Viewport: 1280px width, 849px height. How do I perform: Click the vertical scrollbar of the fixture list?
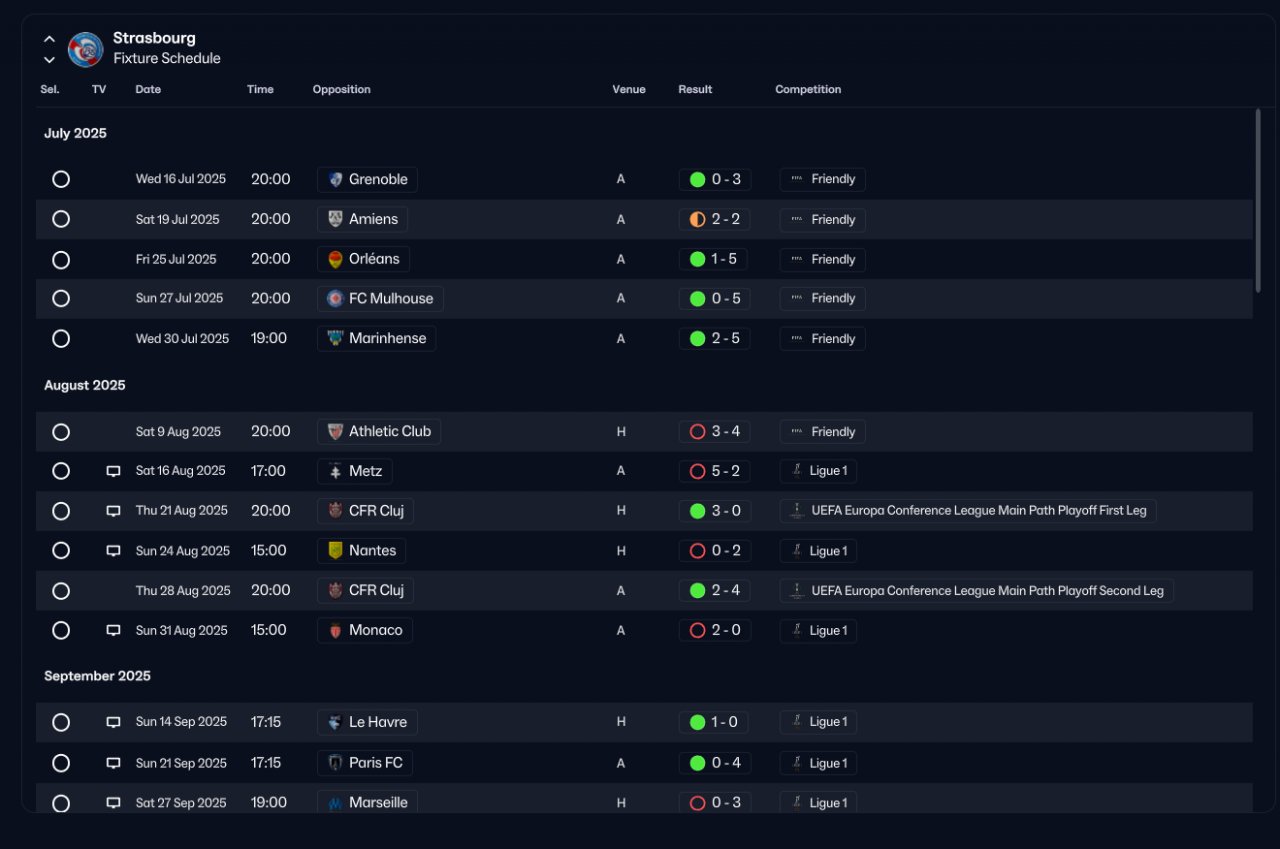tap(1258, 200)
